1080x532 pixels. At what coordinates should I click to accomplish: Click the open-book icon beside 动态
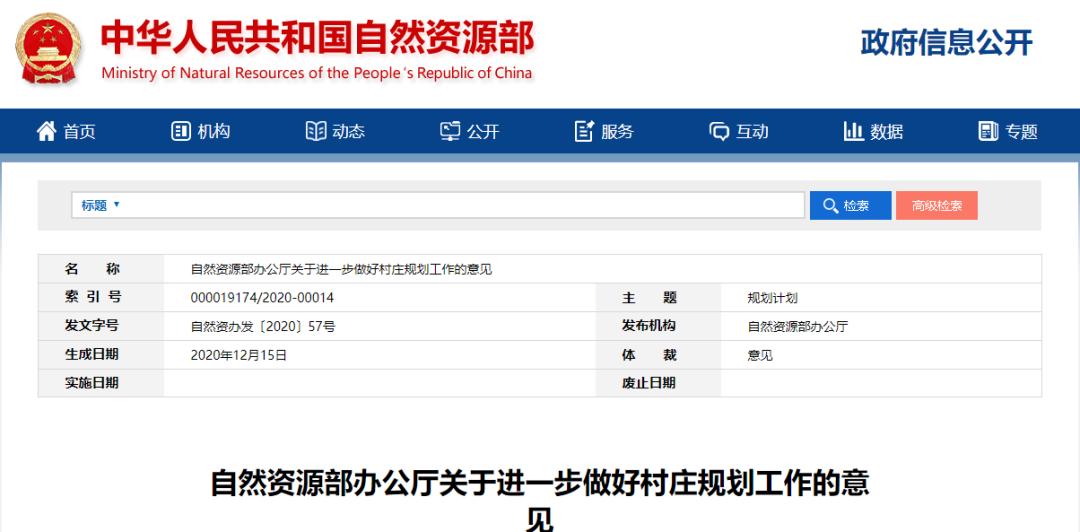pos(316,131)
